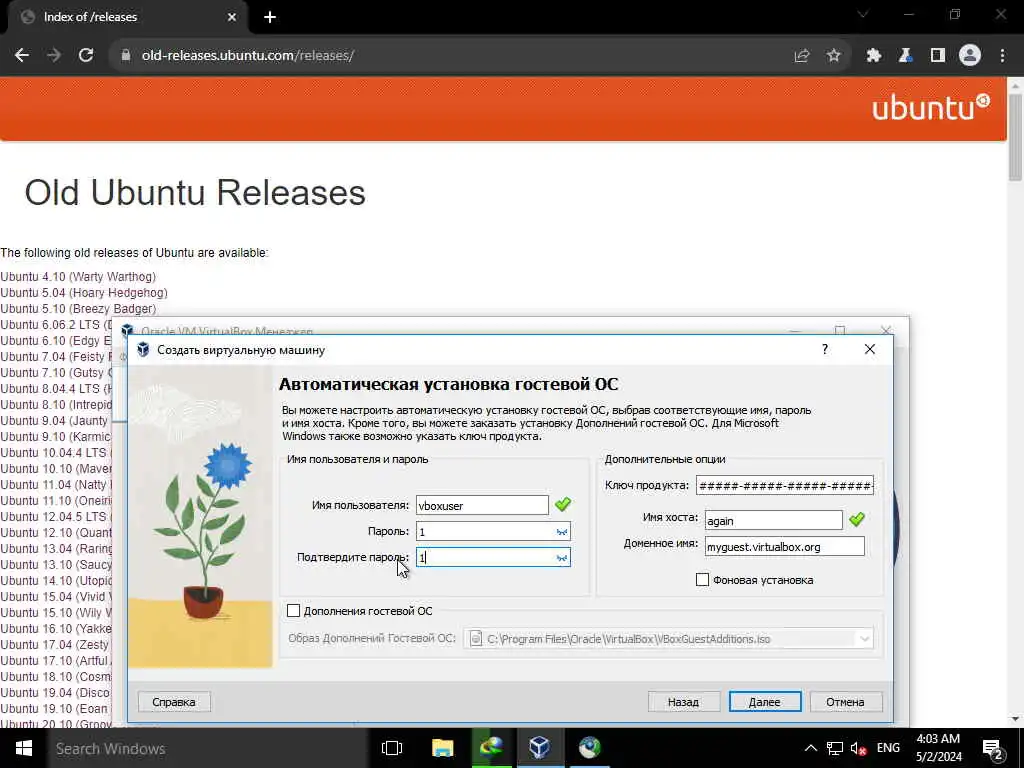Viewport: 1024px width, 768px height.
Task: Expand the VBoxGuestAdditions.iso path dropdown
Action: click(x=864, y=639)
